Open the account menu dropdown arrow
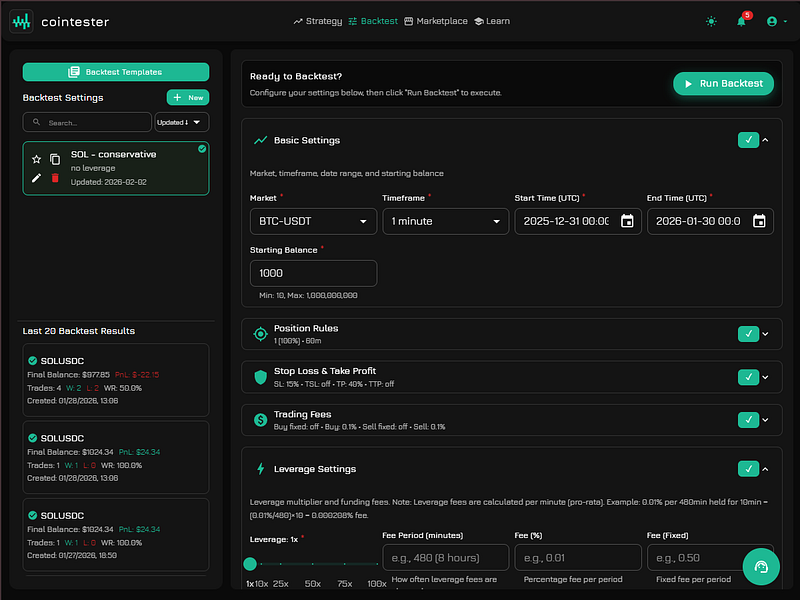 tap(785, 21)
